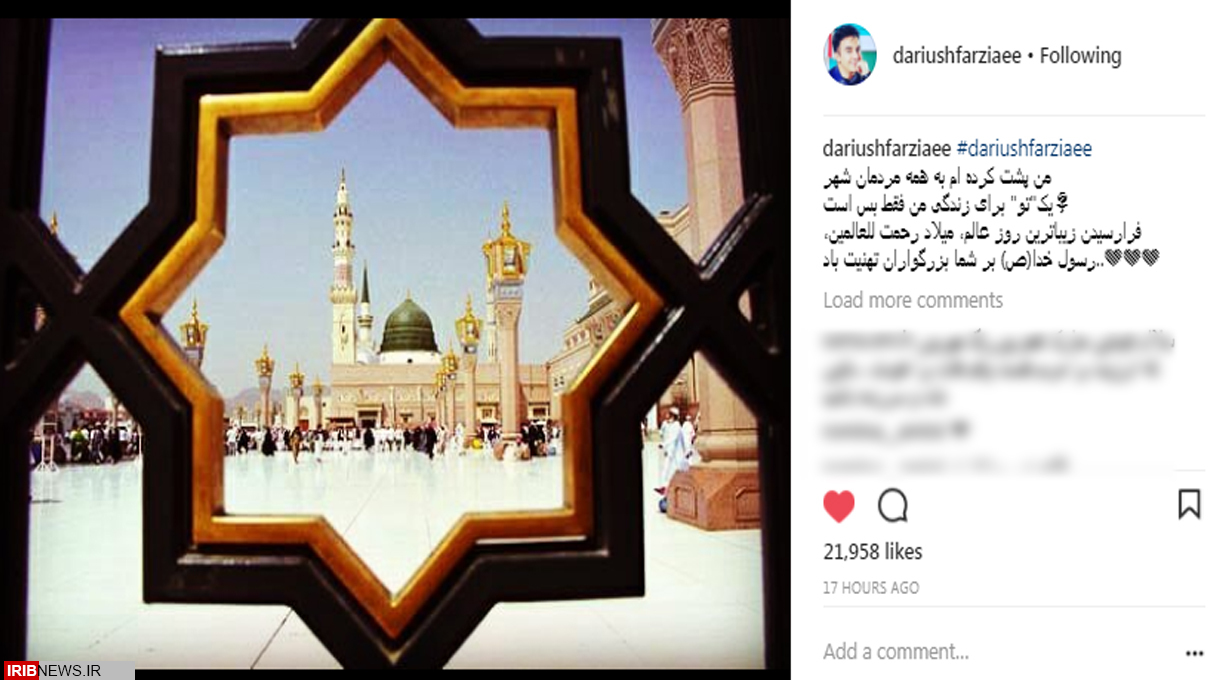Open the three-dot more options menu
Screen dimensions: 1208x680
click(x=1194, y=653)
